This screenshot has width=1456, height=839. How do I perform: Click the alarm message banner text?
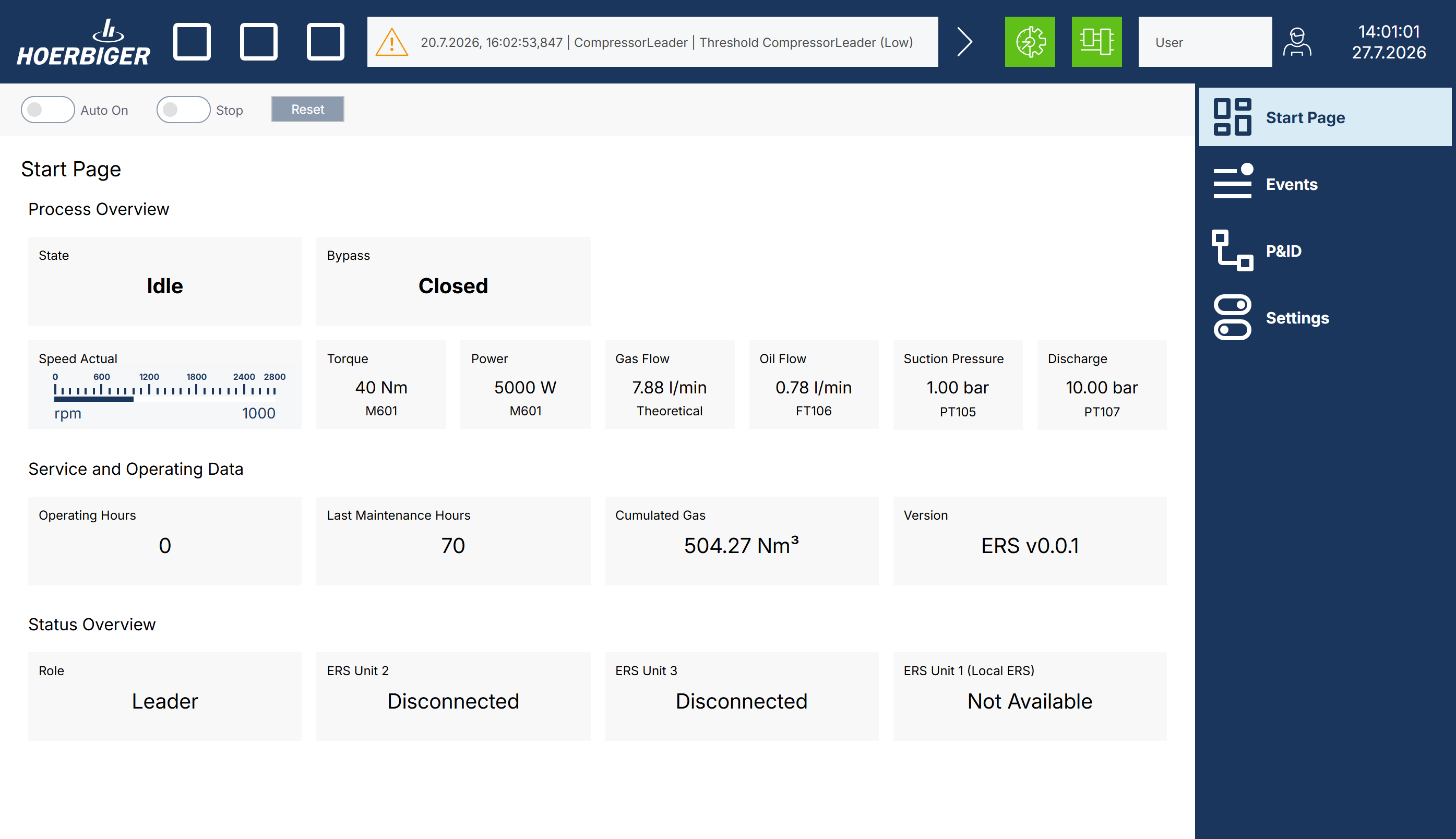[x=666, y=43]
